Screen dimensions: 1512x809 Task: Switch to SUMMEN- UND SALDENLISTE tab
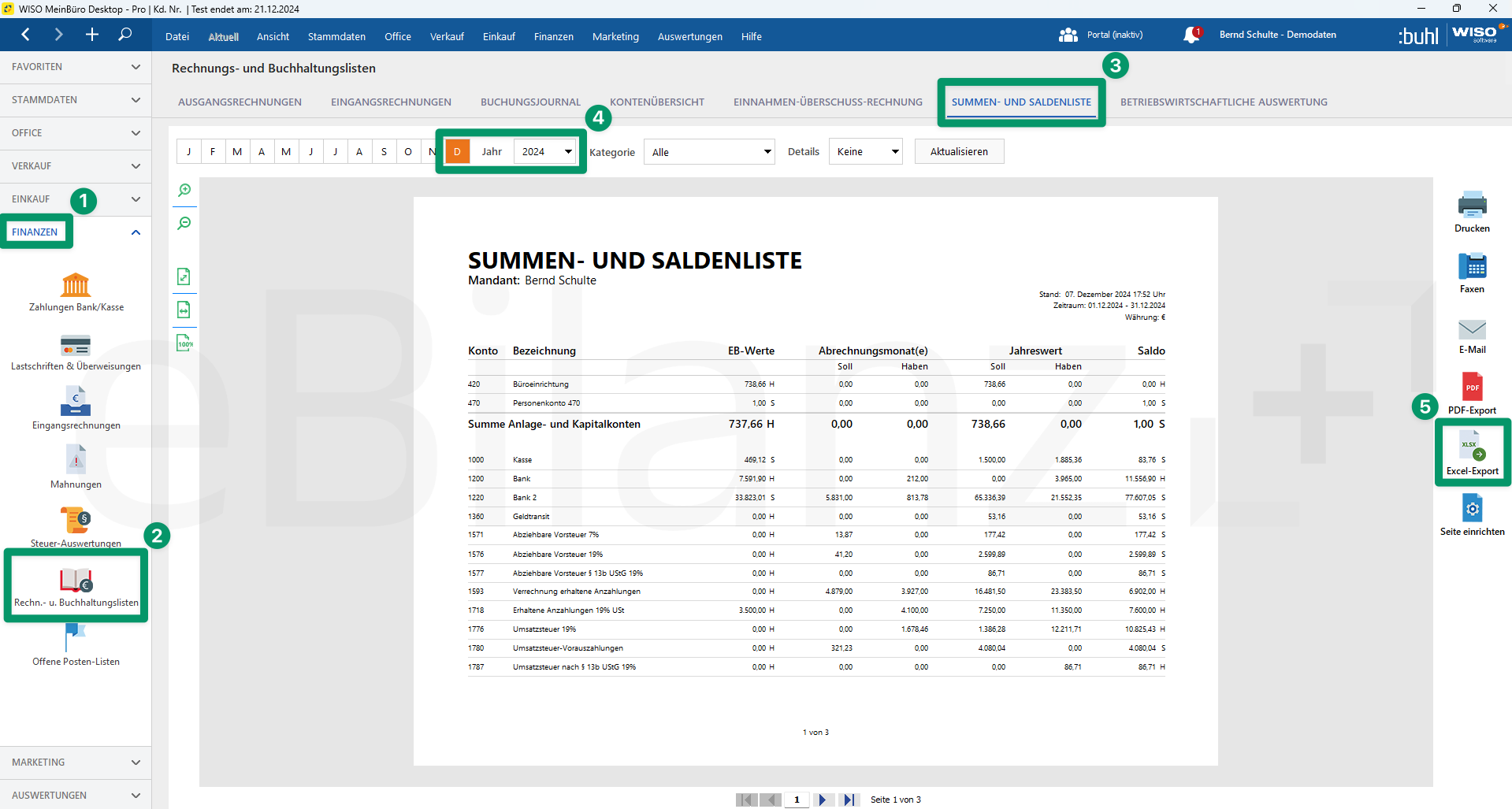[1021, 102]
